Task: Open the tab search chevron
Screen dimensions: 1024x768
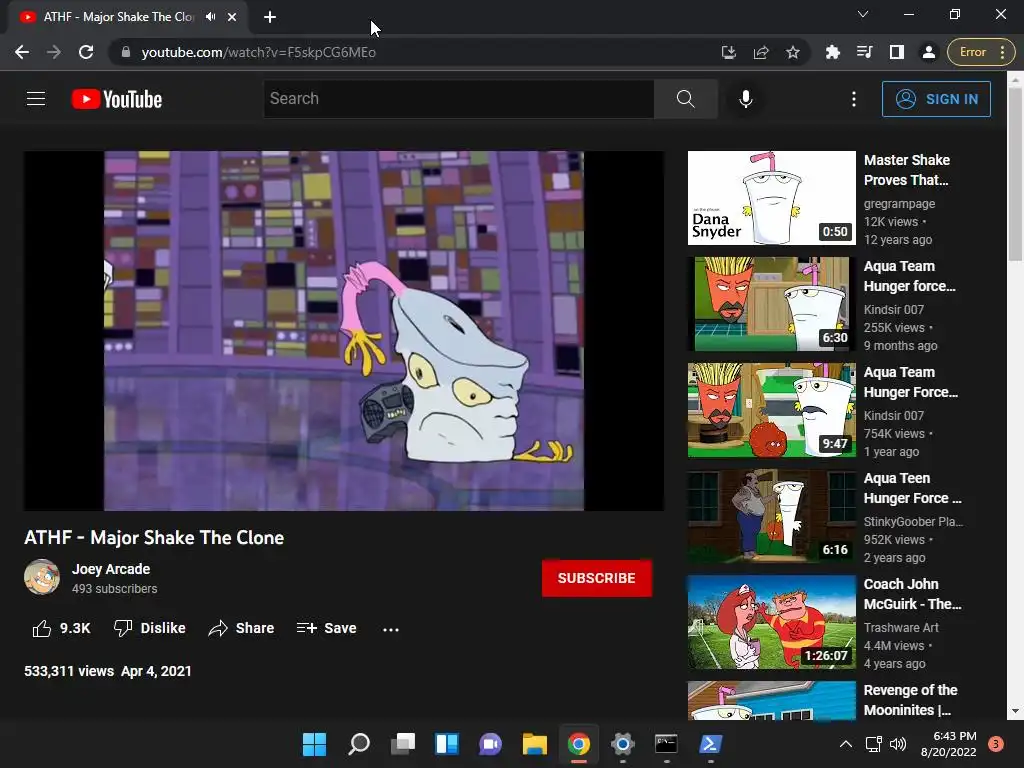Action: click(x=863, y=14)
